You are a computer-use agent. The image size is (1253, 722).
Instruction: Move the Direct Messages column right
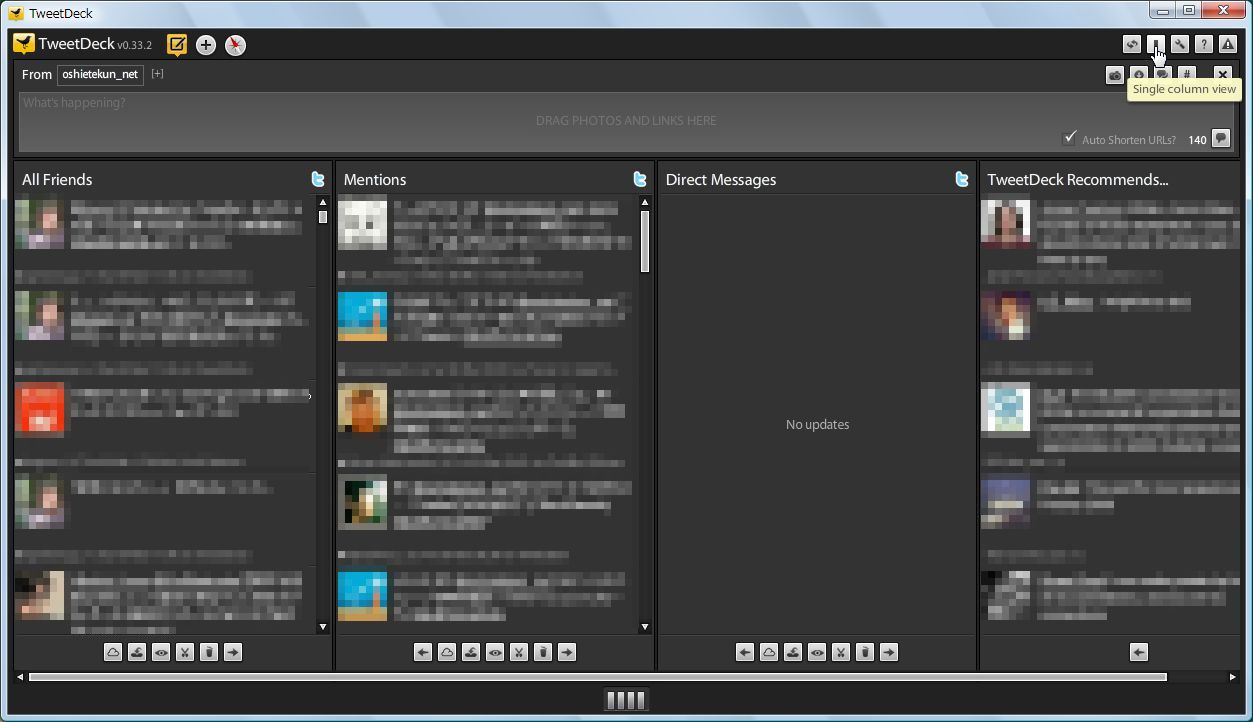pyautogui.click(x=889, y=652)
